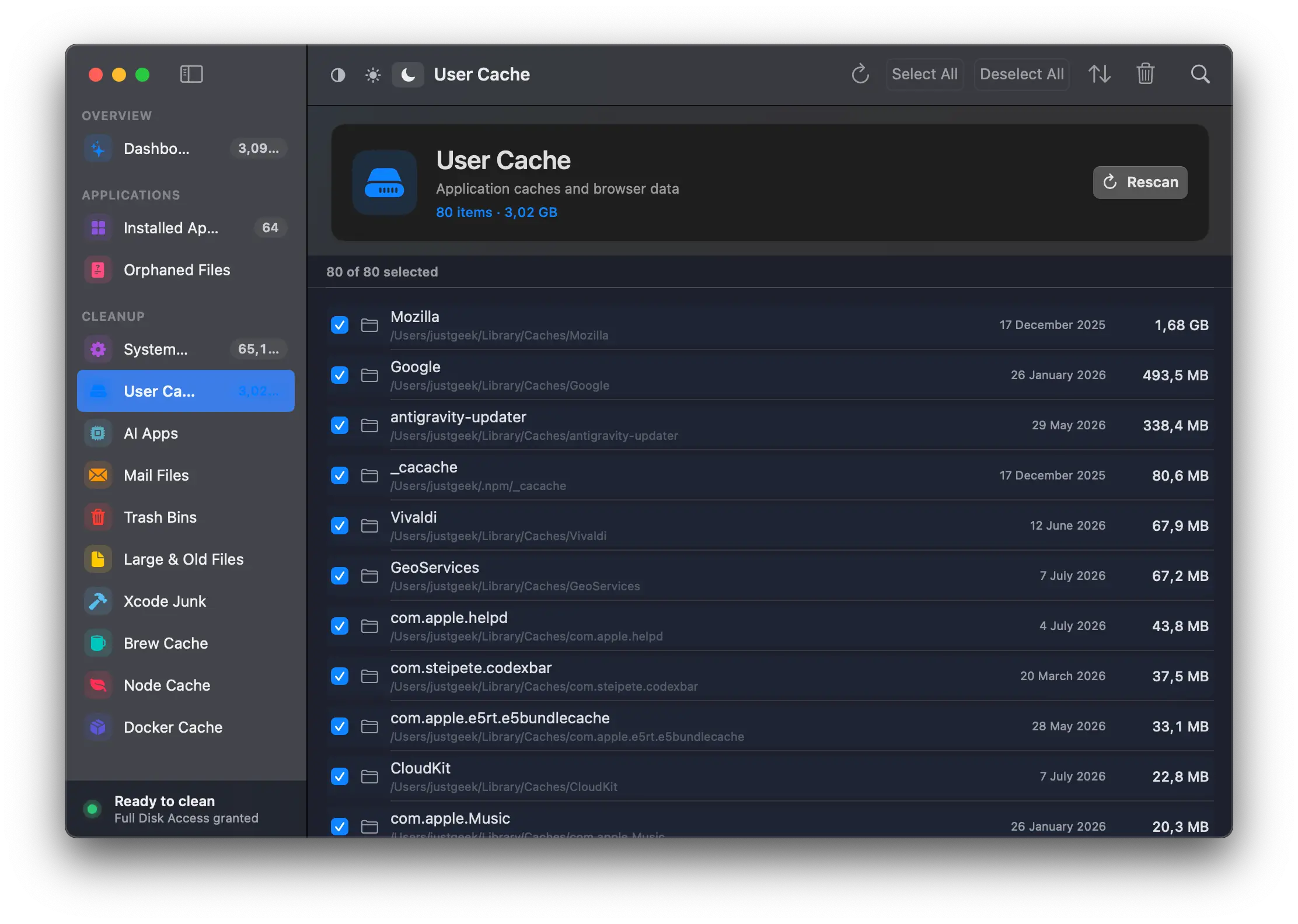This screenshot has height=924, width=1298.
Task: Click the large User Cache drive icon
Action: pyautogui.click(x=385, y=183)
